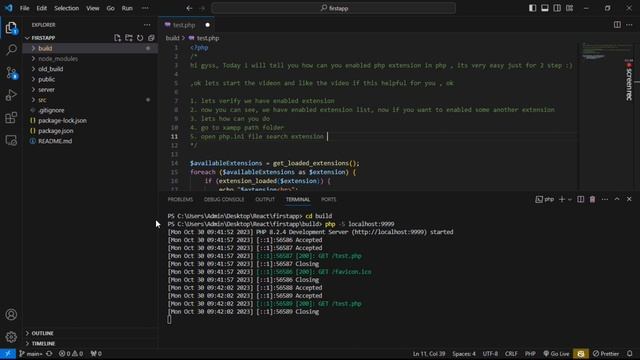
Task: Click the firstapp command center search box
Action: [x=334, y=8]
